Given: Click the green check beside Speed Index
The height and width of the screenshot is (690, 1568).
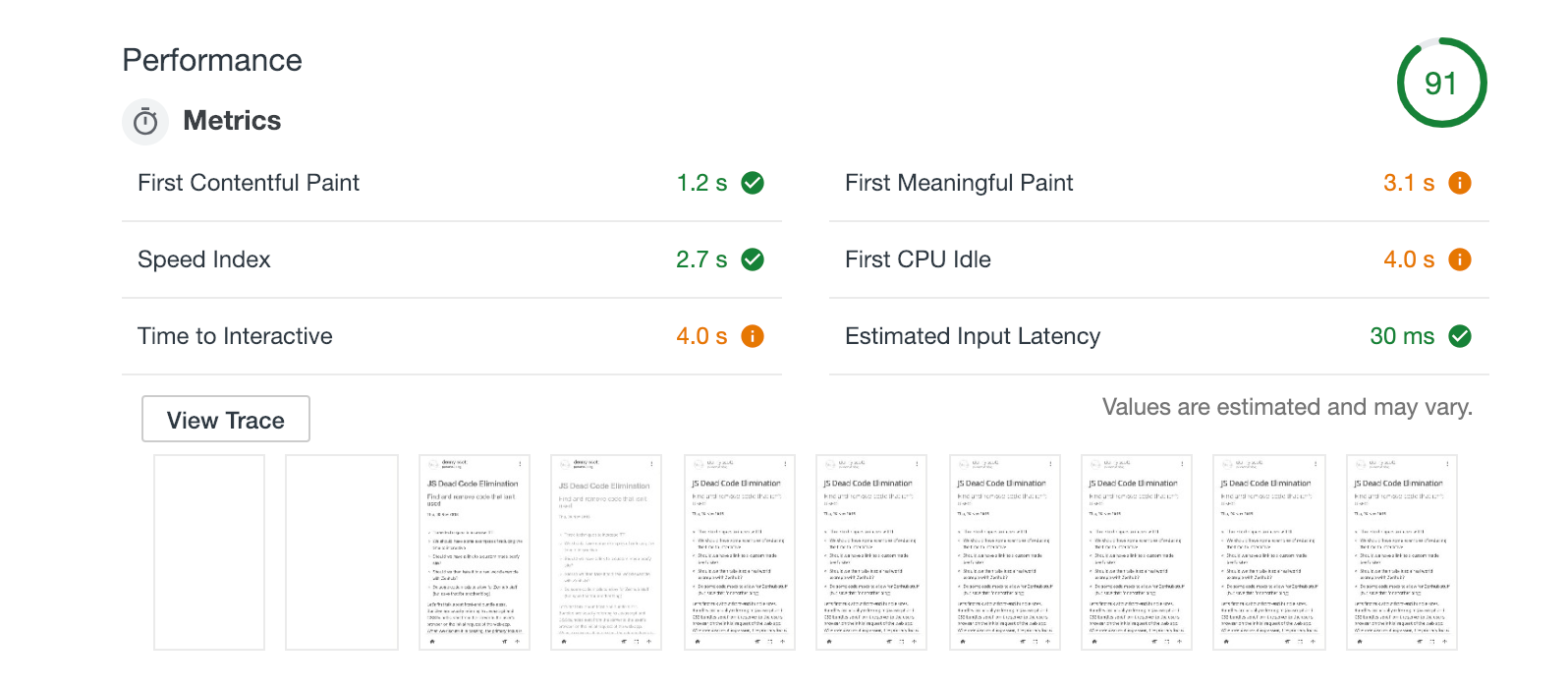Looking at the screenshot, I should [751, 259].
